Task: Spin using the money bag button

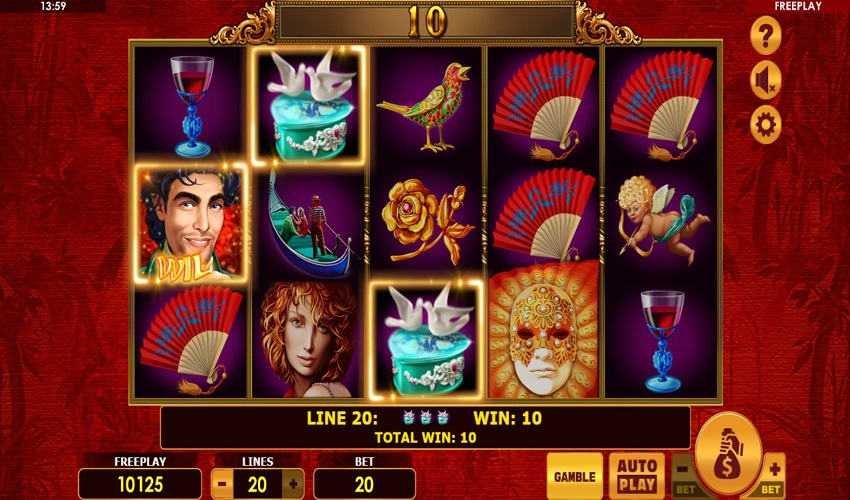Action: pos(728,453)
